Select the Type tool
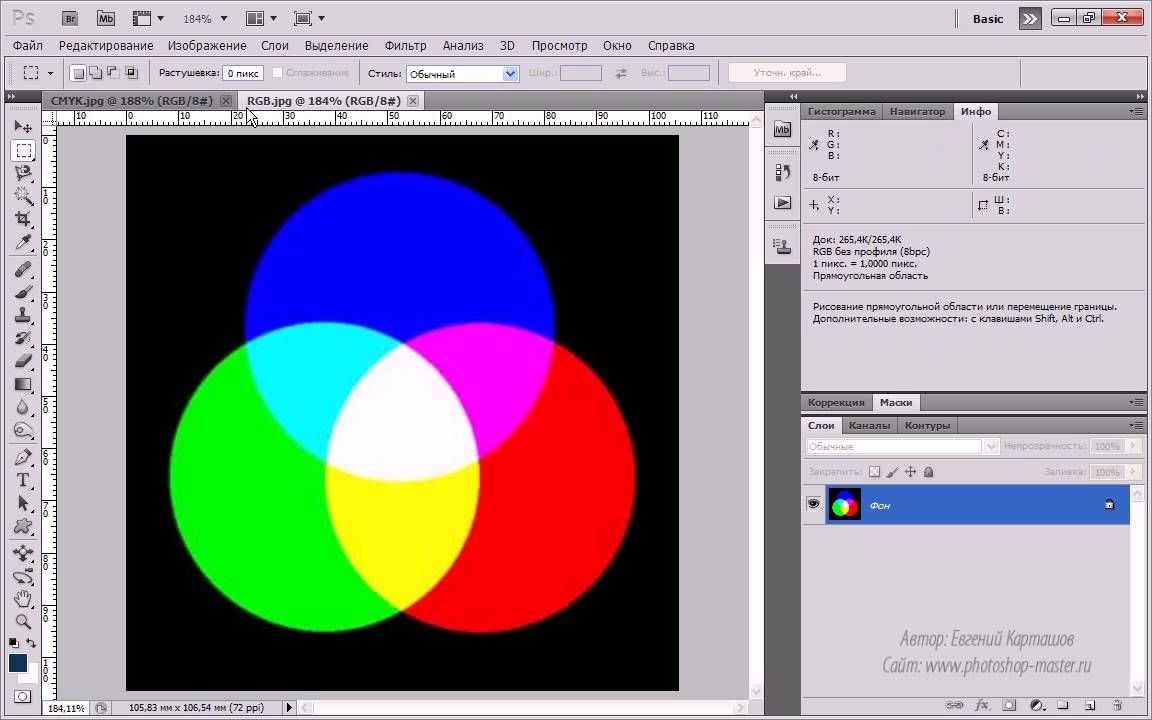1152x720 pixels. [x=23, y=480]
